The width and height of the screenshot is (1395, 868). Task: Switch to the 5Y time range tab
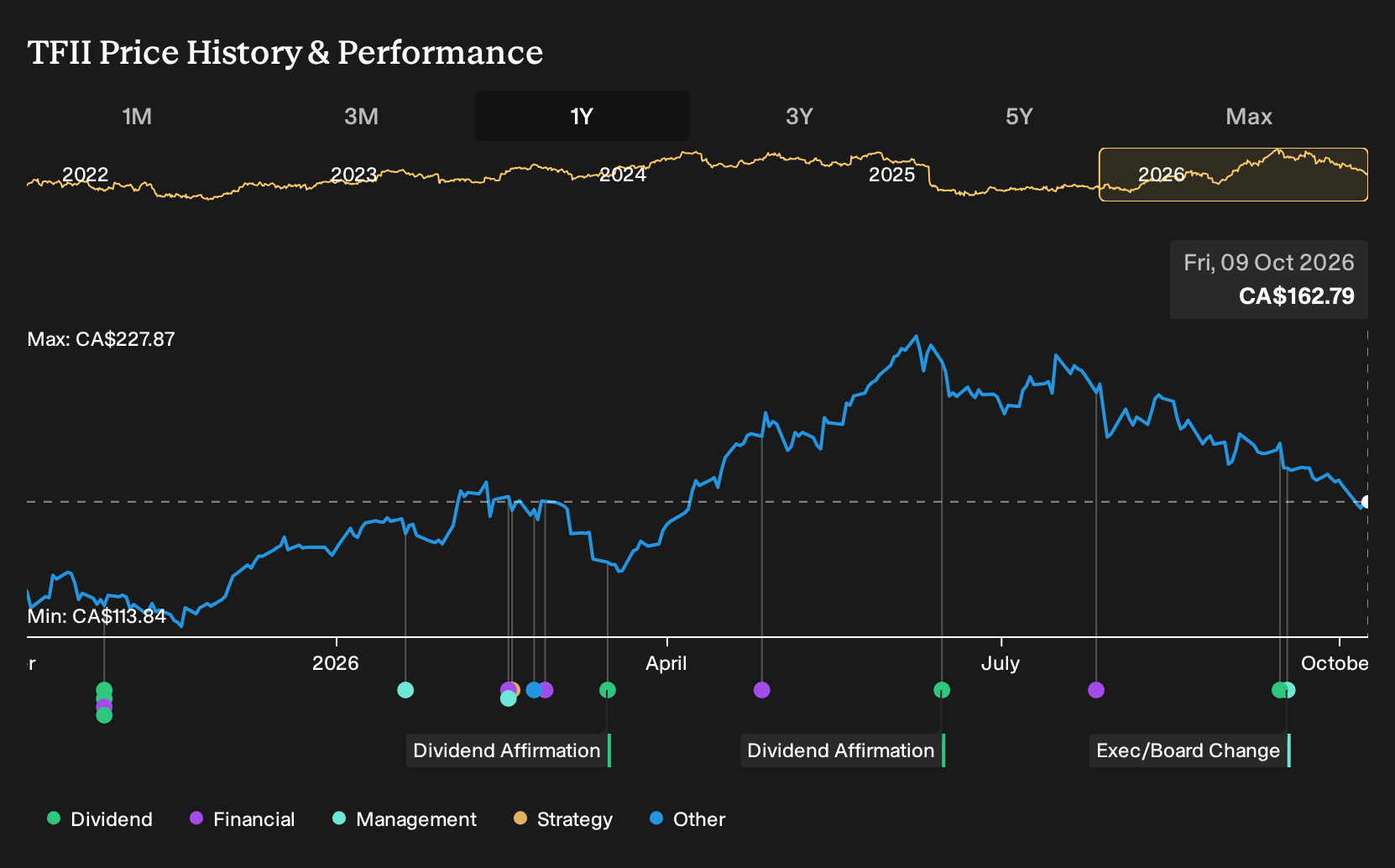(1019, 116)
